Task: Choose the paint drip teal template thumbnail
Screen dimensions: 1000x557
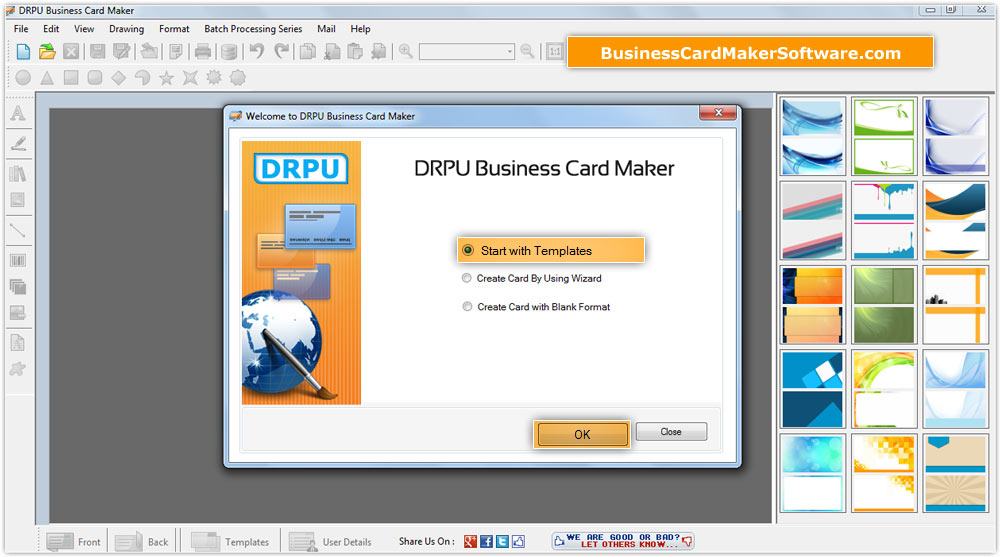Action: (884, 221)
